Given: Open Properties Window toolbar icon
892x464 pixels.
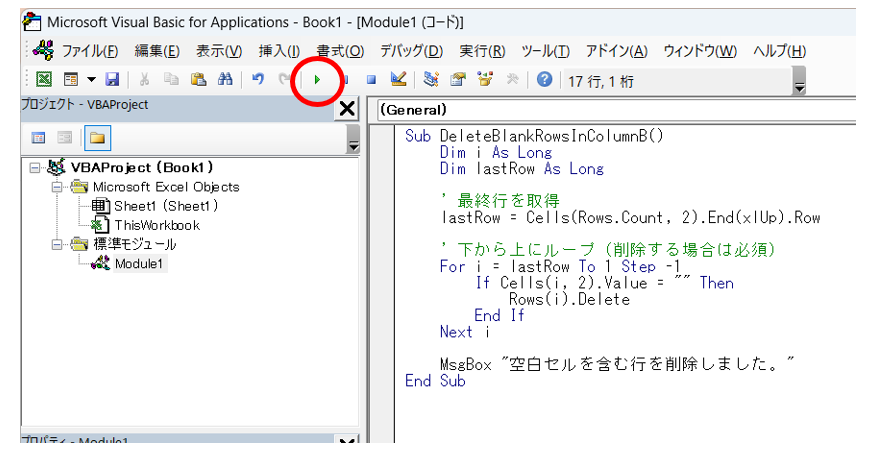Looking at the screenshot, I should click(458, 80).
